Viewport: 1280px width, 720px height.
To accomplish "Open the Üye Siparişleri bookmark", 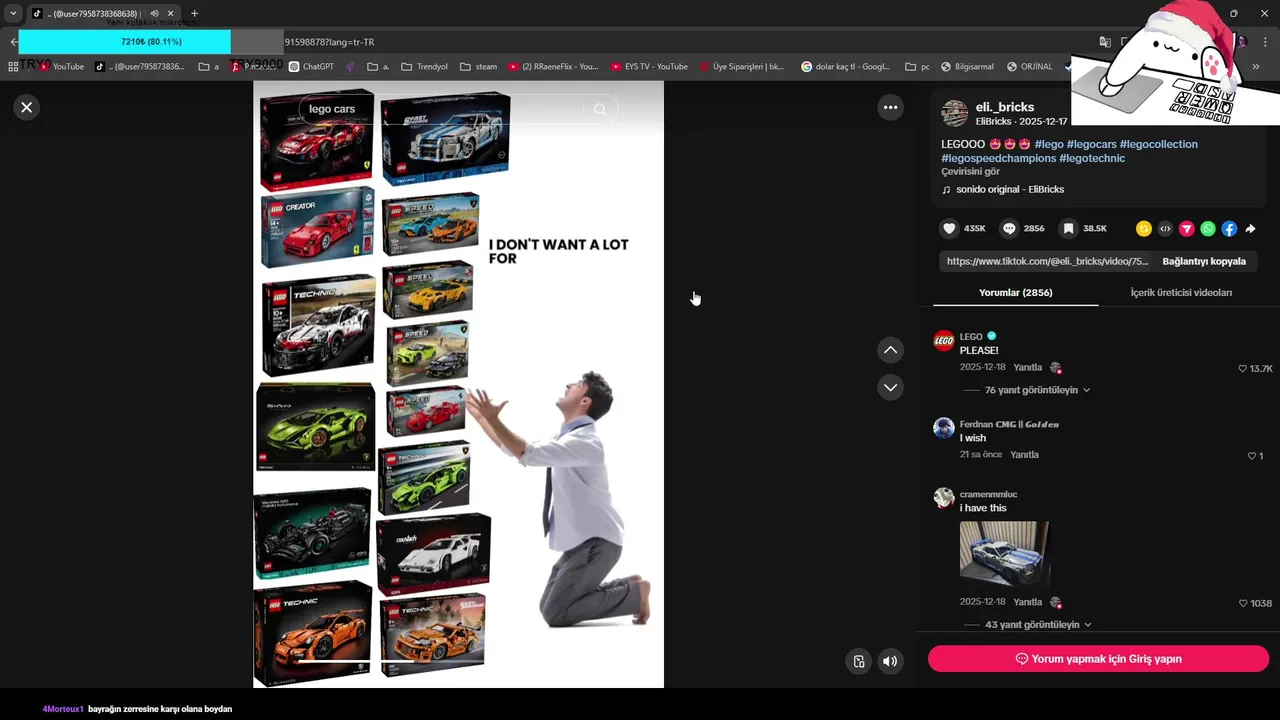I will coord(742,67).
